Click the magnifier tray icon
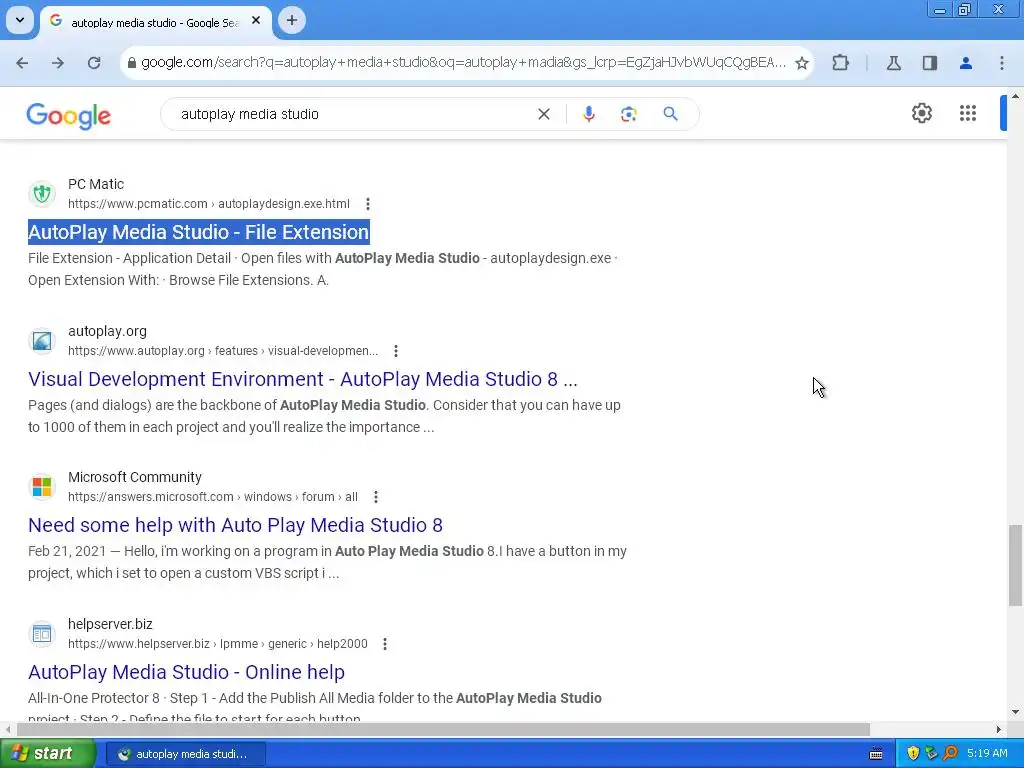 pyautogui.click(x=950, y=754)
